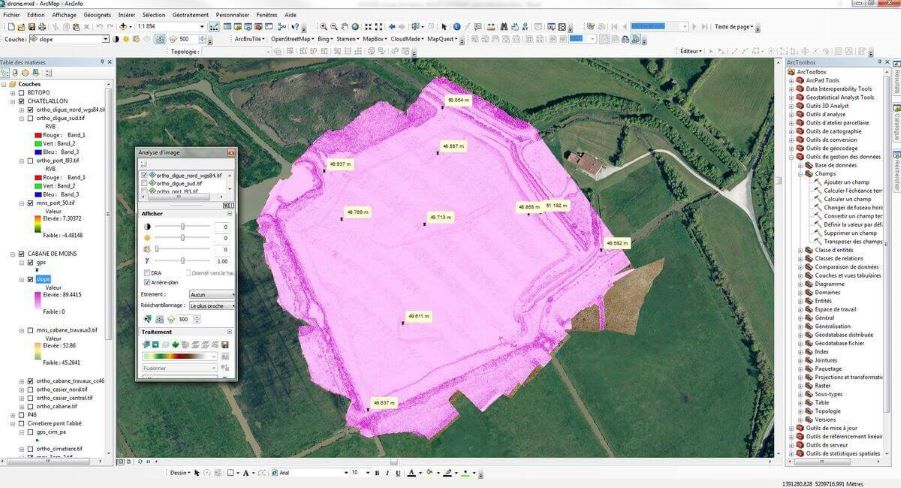Click the Fixed Zoom In icon
The height and width of the screenshot is (488, 901).
[368, 26]
